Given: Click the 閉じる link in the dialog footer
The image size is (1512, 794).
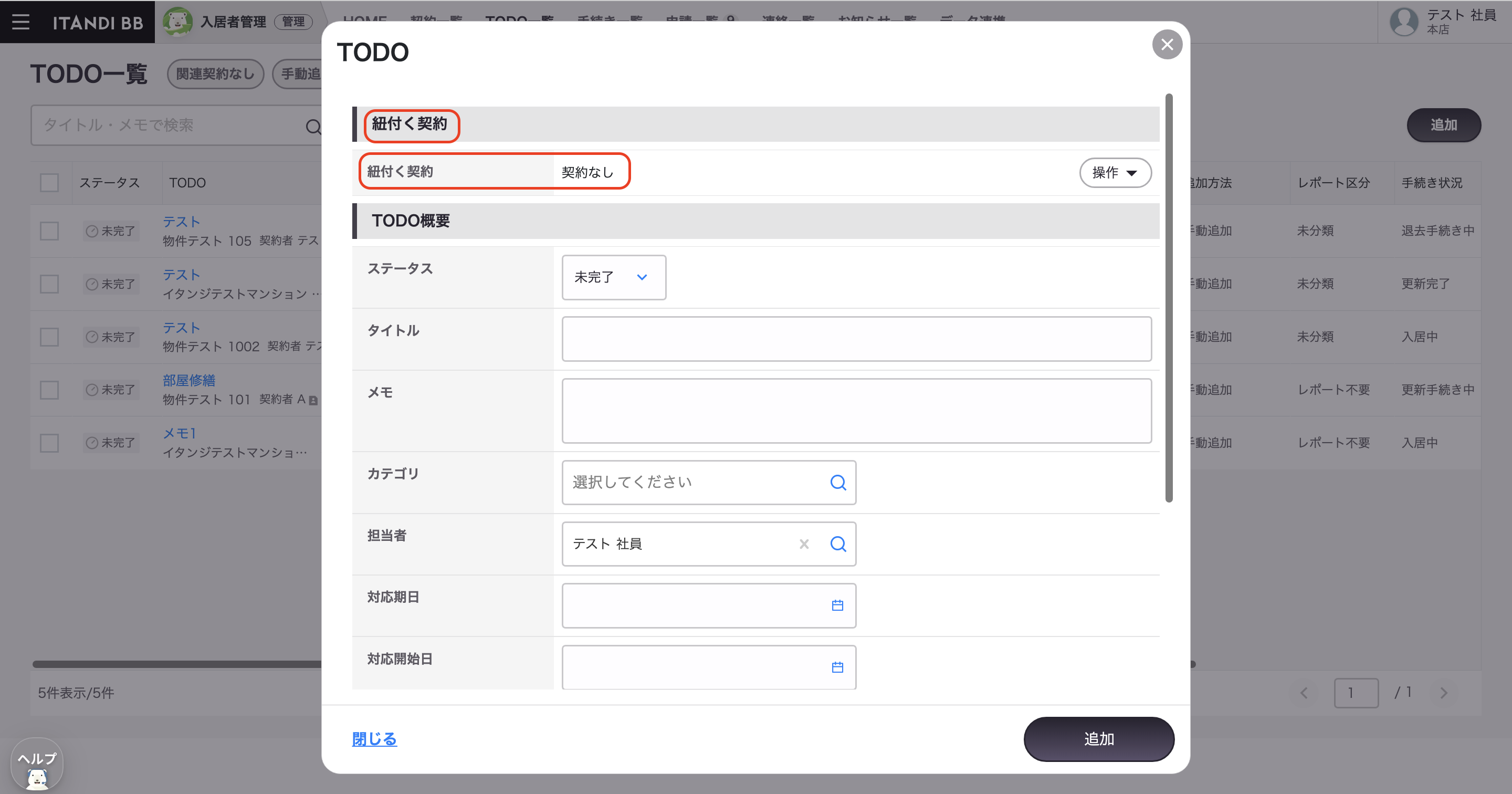Looking at the screenshot, I should 374,739.
